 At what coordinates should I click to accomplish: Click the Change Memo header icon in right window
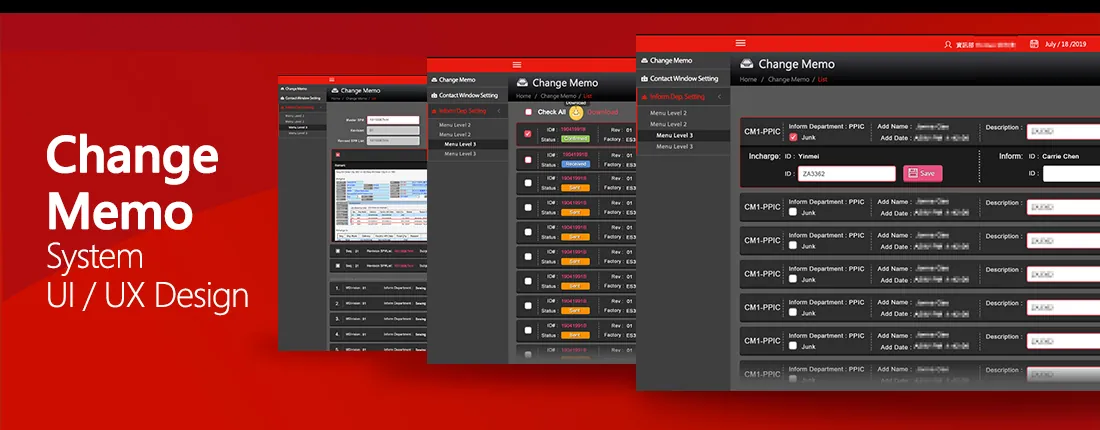pyautogui.click(x=747, y=64)
